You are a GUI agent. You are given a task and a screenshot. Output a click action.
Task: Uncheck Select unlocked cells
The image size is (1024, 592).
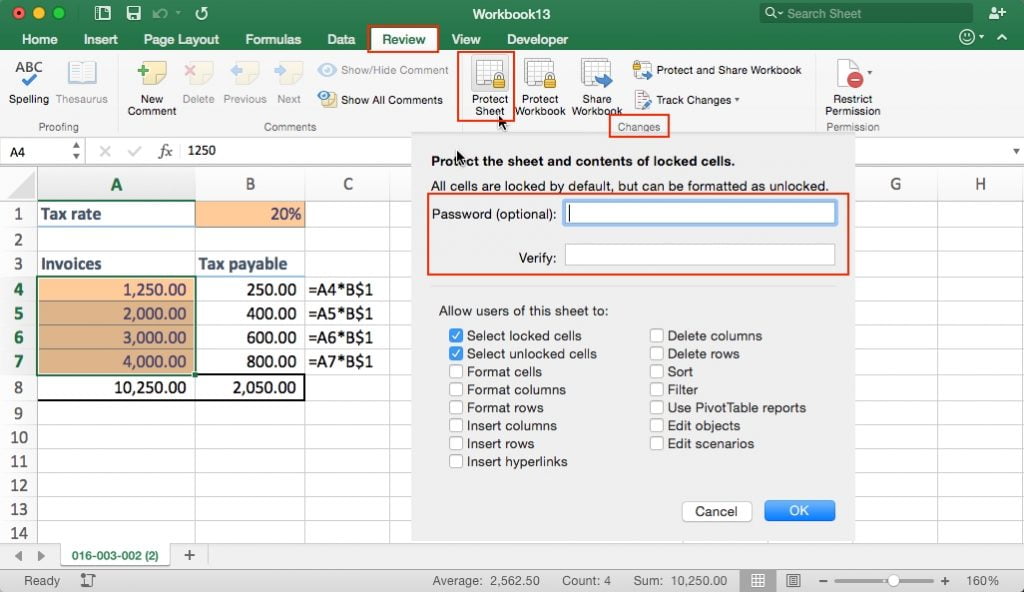click(x=456, y=354)
